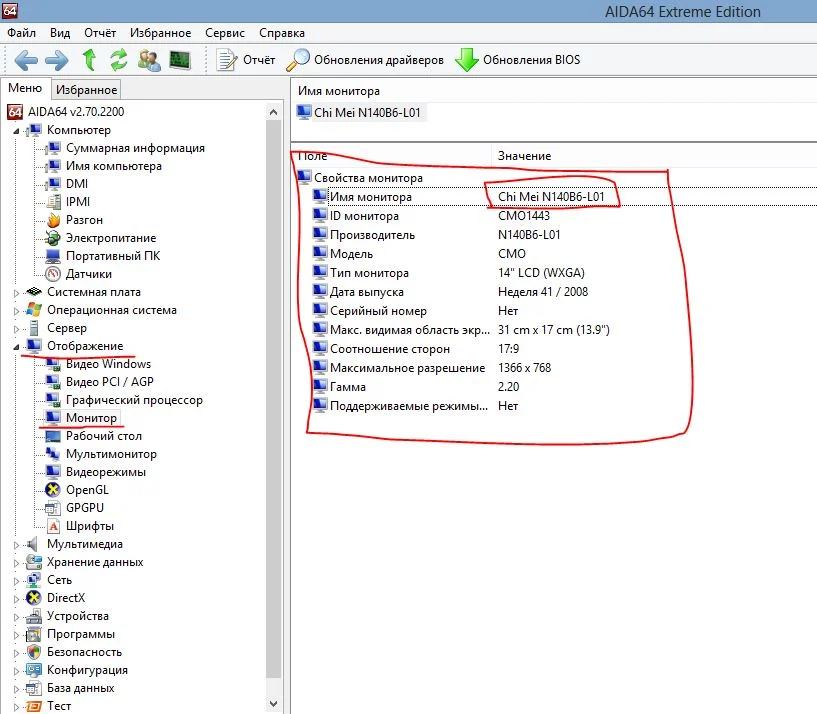Click the Хранение данных drives icon
Screen dimensions: 817x714
click(x=34, y=562)
